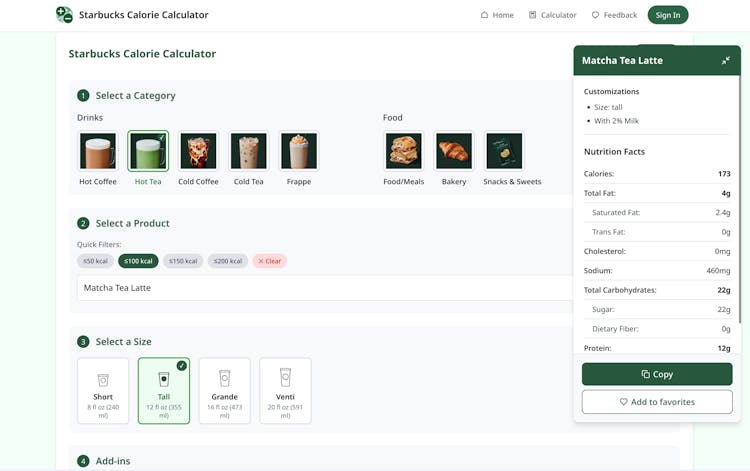Click the Sodium 460mg value
The image size is (750, 471).
click(718, 271)
